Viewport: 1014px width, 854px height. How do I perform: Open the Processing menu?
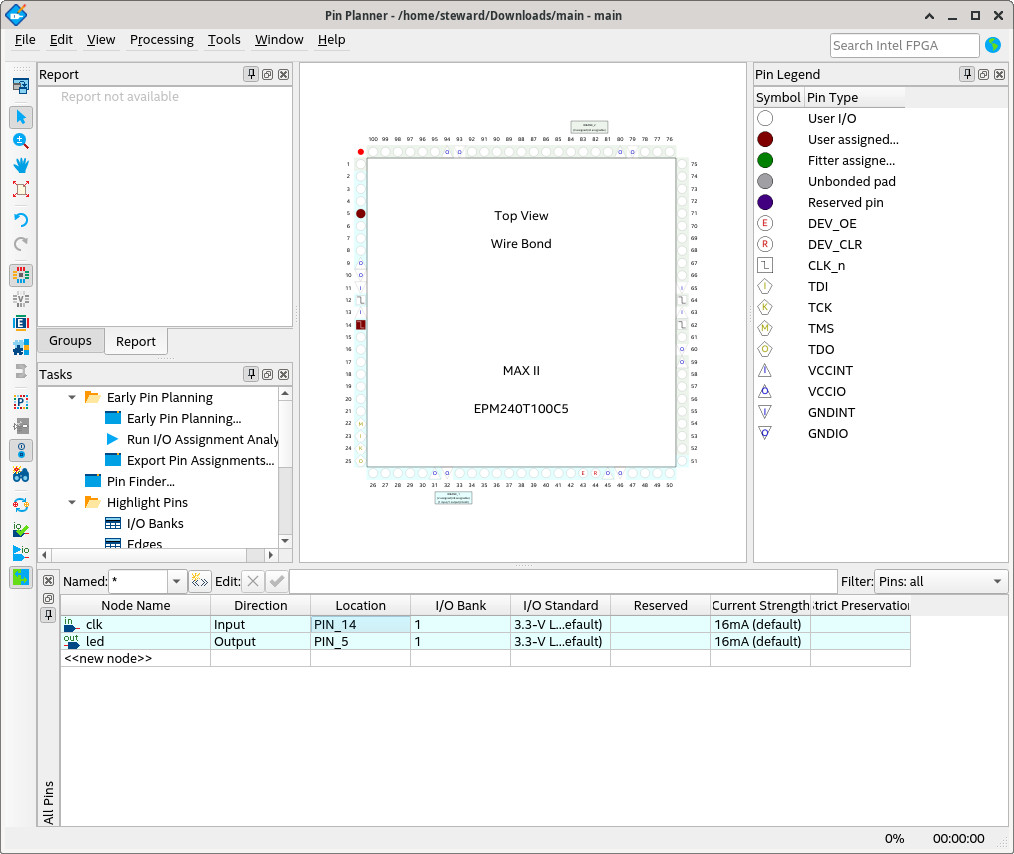[x=162, y=39]
